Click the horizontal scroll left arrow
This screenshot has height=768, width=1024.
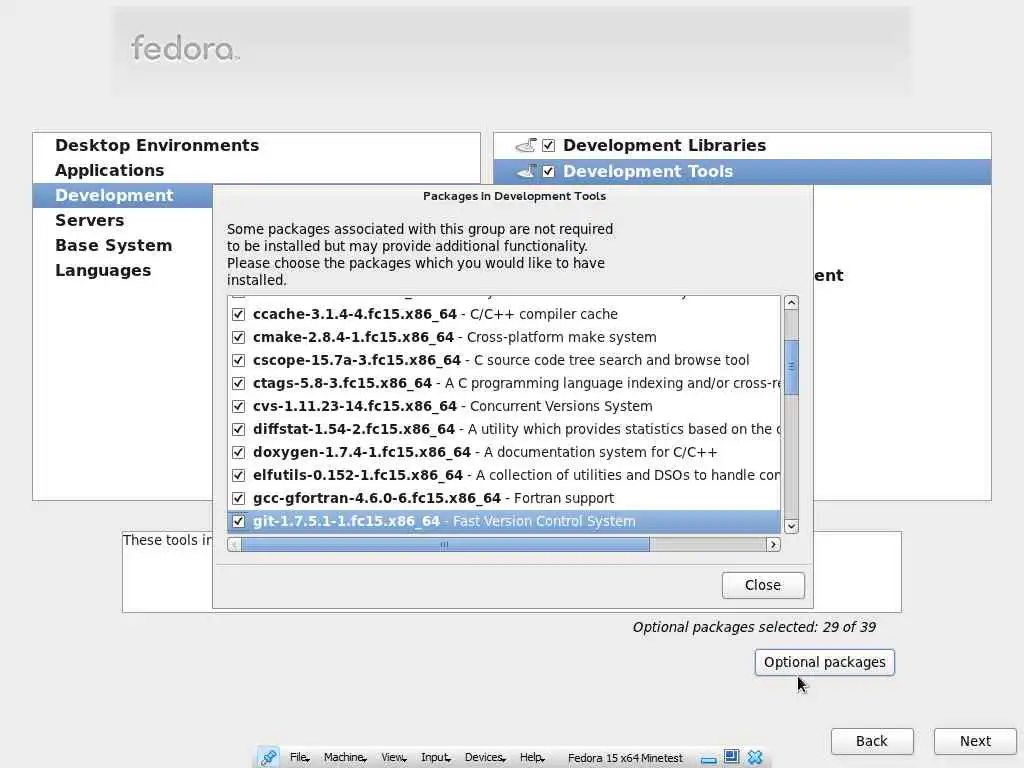[234, 545]
